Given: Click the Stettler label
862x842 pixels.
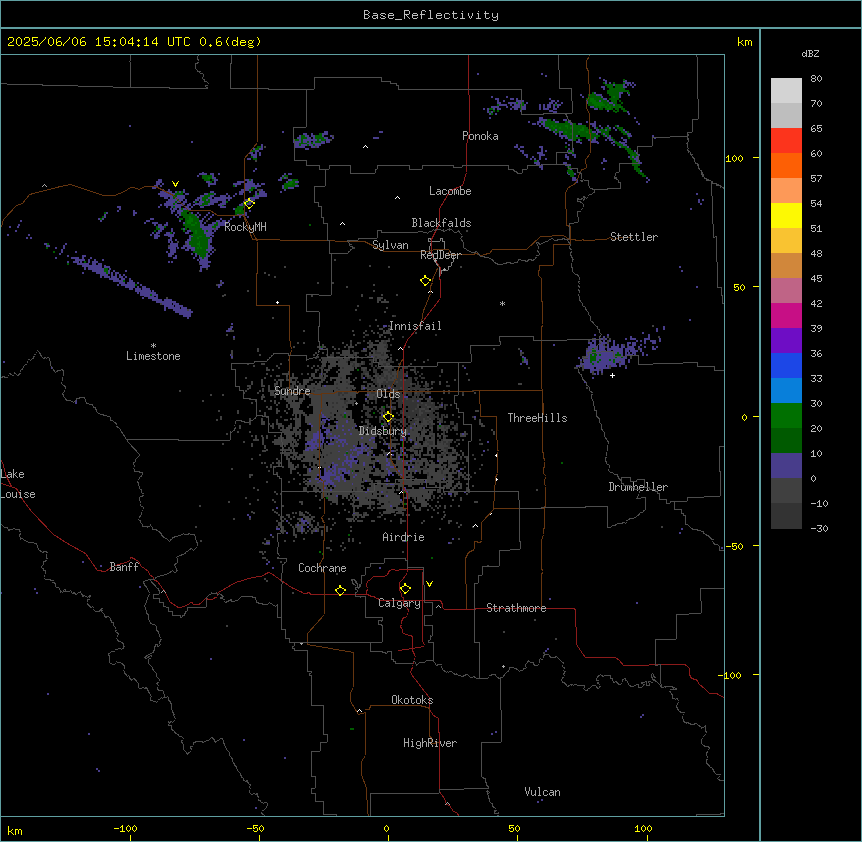Looking at the screenshot, I should coord(634,237).
